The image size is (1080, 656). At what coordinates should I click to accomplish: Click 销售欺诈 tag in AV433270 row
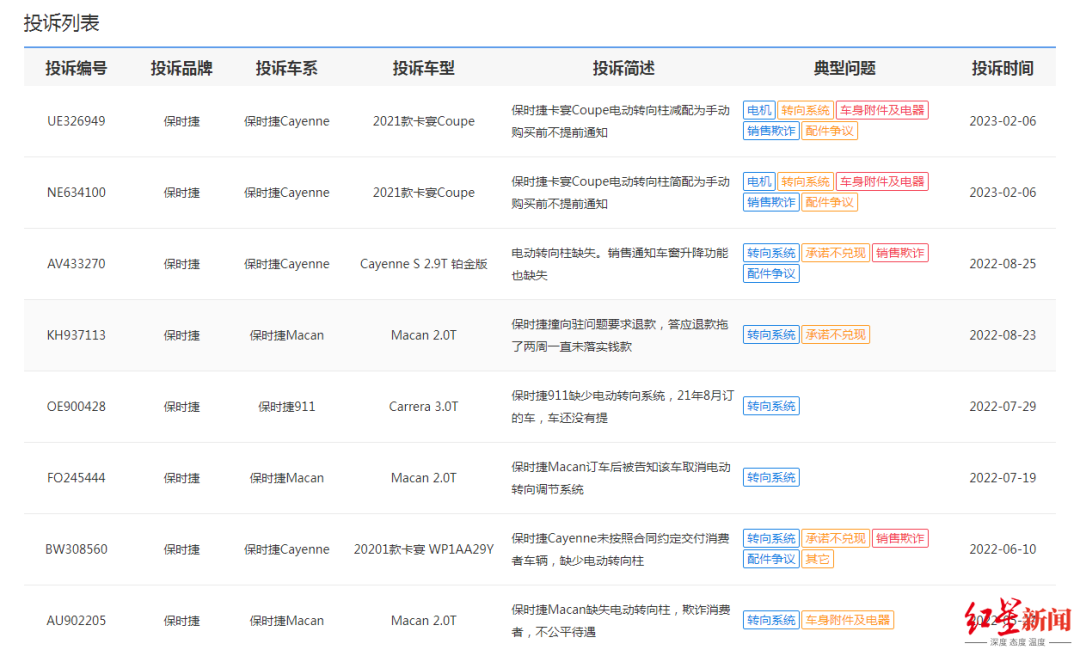(900, 253)
